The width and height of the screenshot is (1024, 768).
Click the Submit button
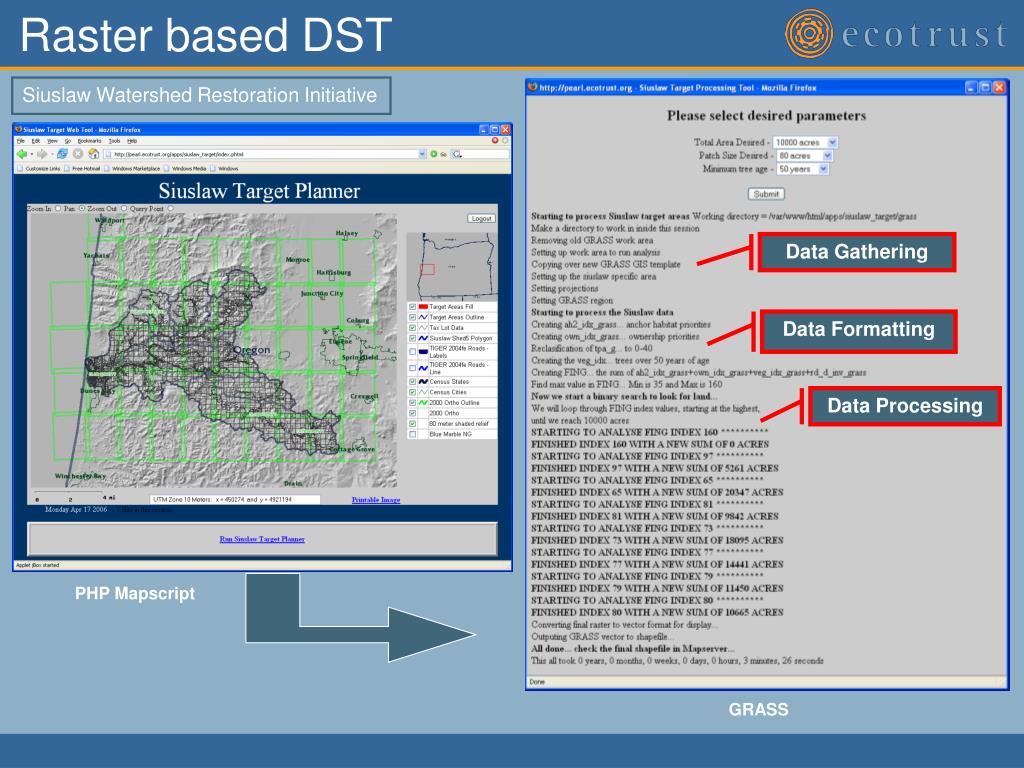766,194
